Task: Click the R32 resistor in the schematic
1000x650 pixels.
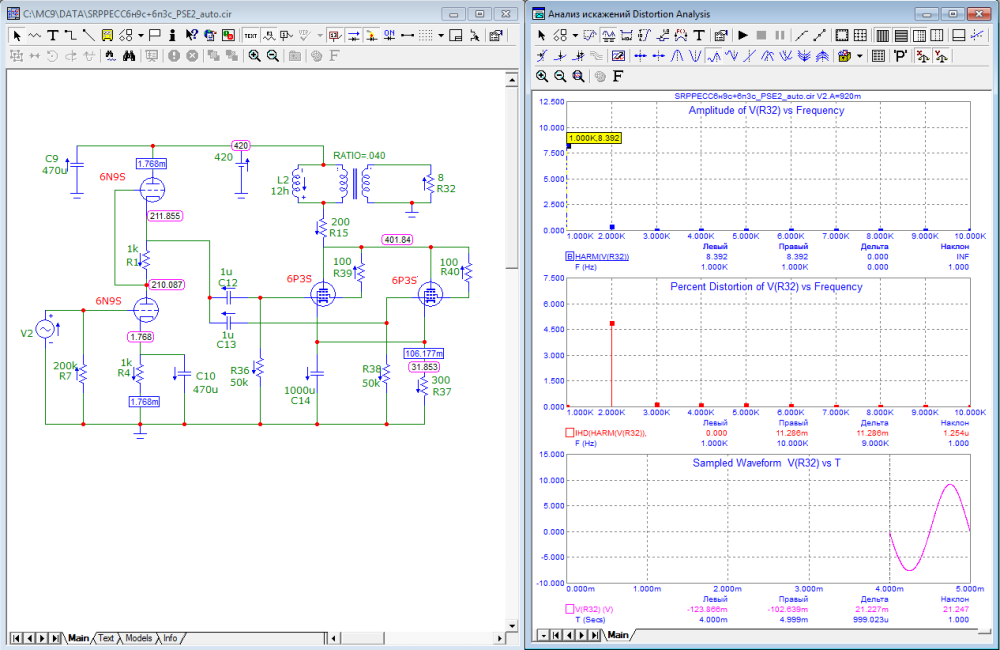Action: (430, 184)
